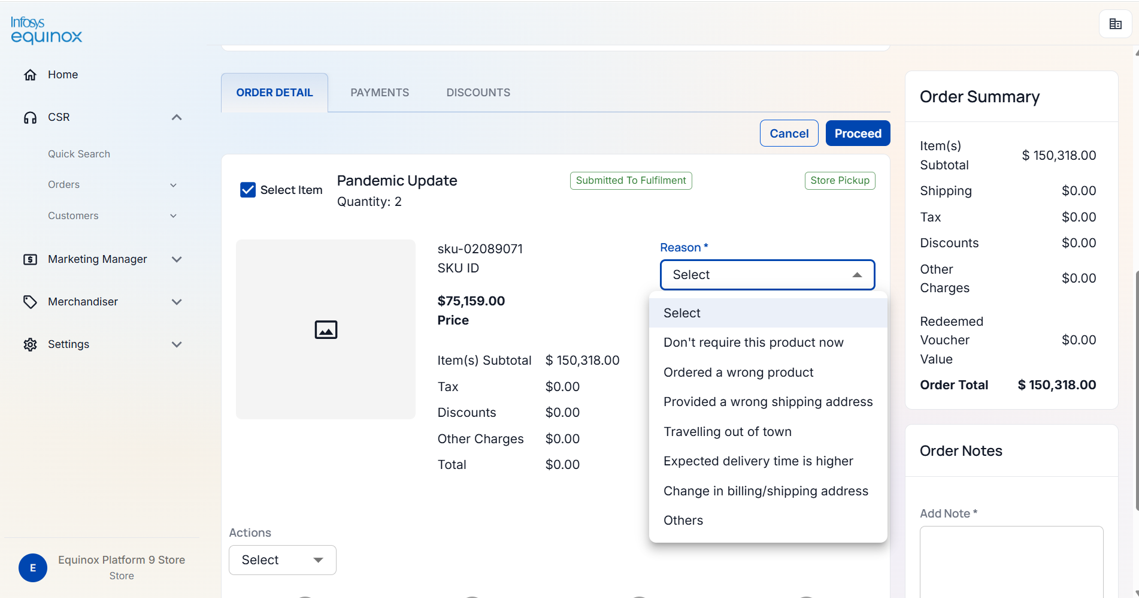1139x598 pixels.
Task: Expand the Merchandiser chevron
Action: [177, 302]
